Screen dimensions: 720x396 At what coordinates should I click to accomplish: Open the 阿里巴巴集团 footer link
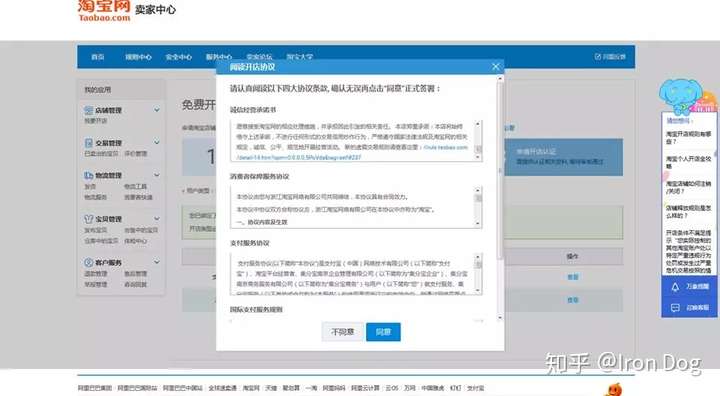pos(95,388)
